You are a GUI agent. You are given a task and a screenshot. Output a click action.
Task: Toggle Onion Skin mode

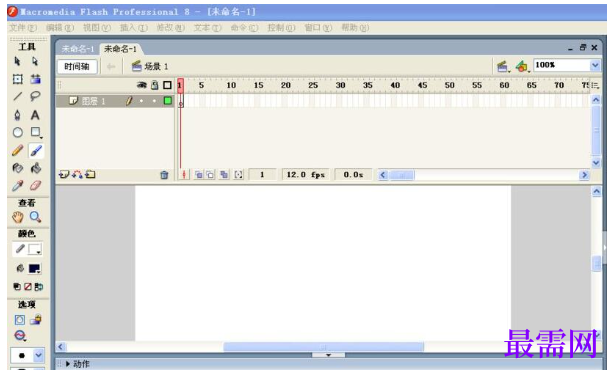199,175
